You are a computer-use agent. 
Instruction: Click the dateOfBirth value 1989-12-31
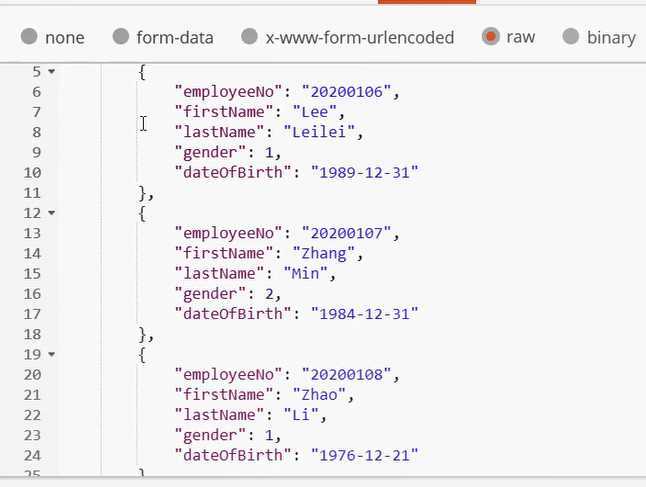click(x=365, y=172)
